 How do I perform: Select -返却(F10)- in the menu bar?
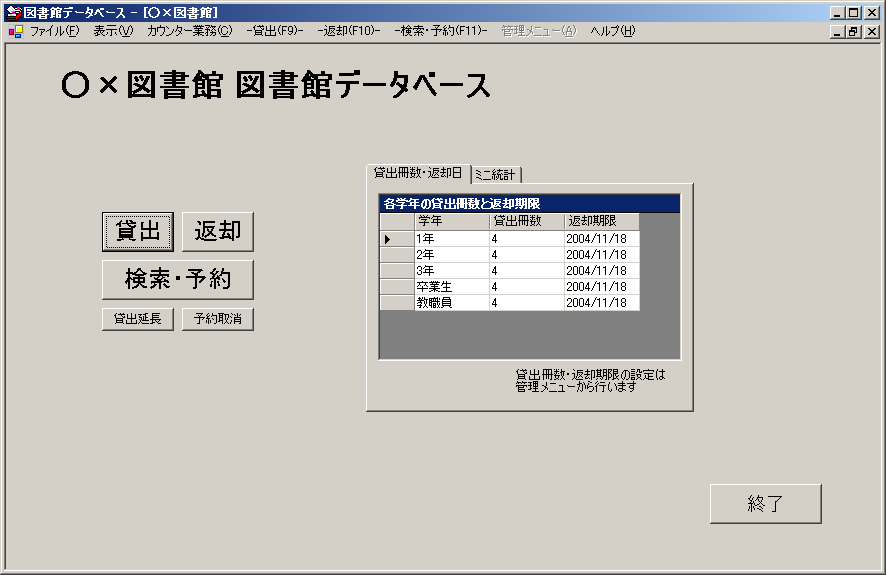click(349, 31)
